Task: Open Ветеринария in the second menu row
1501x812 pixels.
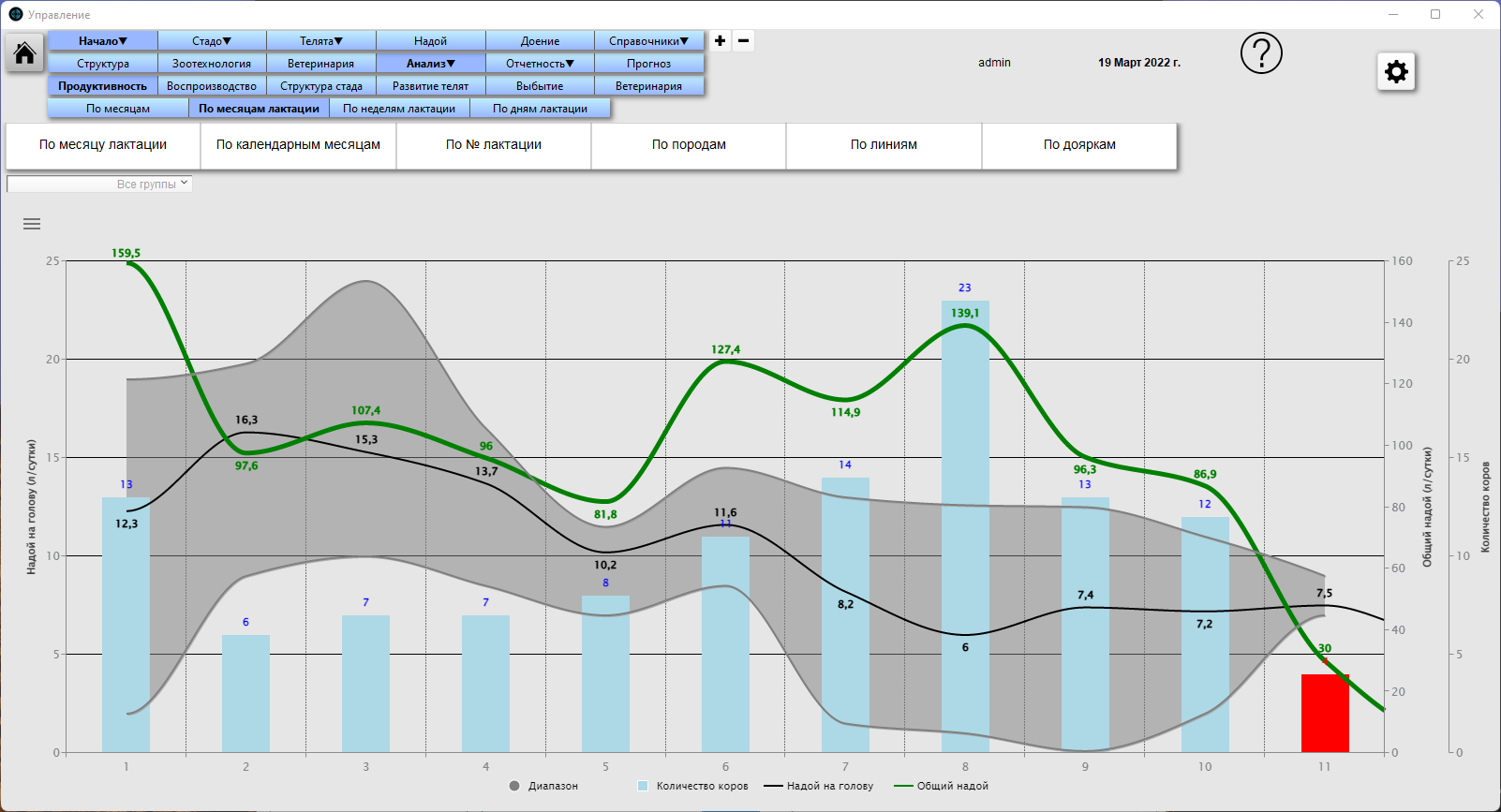Action: point(321,64)
